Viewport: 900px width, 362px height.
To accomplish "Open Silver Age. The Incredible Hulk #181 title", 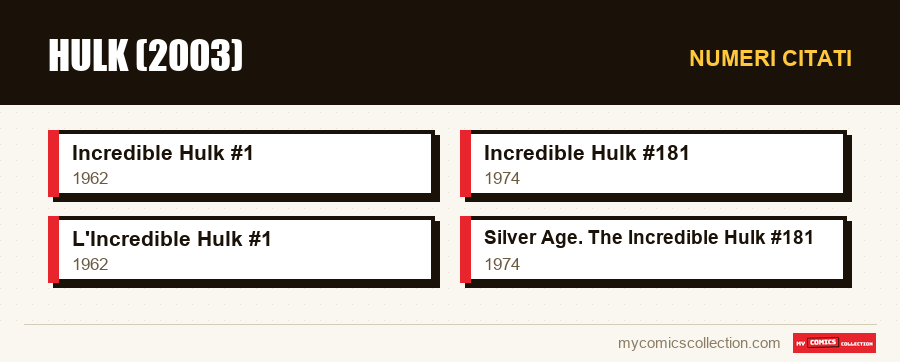I will [x=649, y=238].
